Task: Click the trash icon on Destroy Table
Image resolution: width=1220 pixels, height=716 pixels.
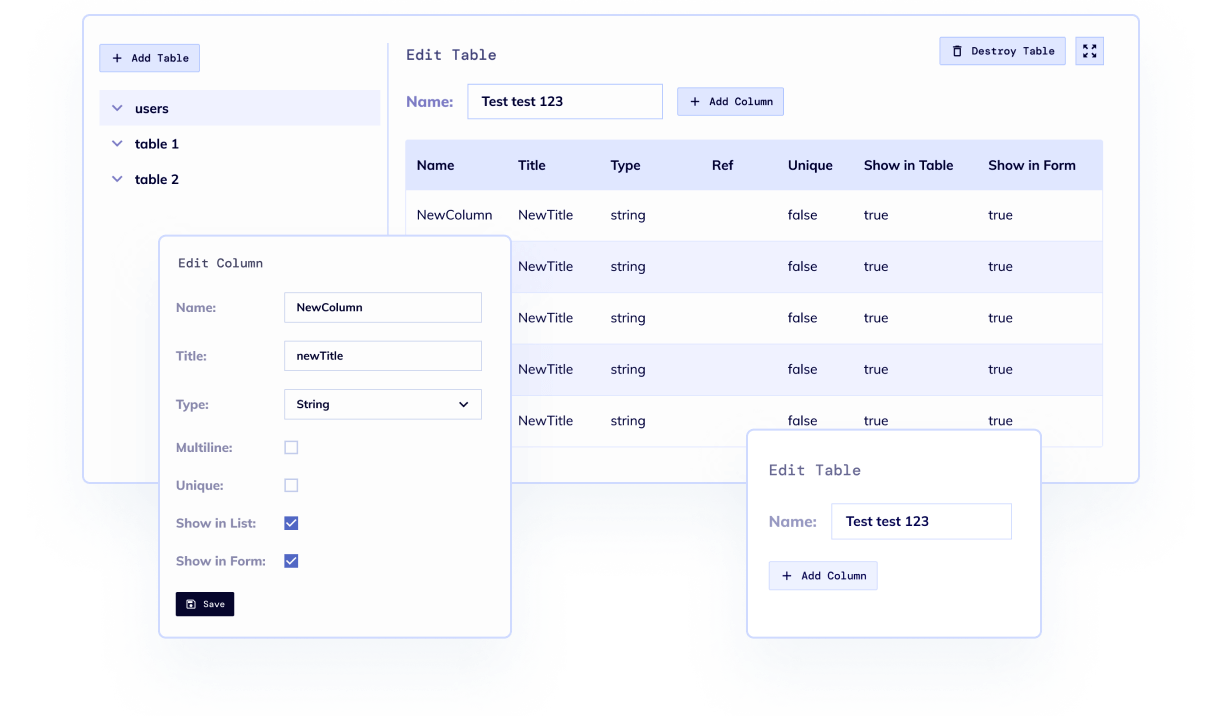Action: click(957, 51)
